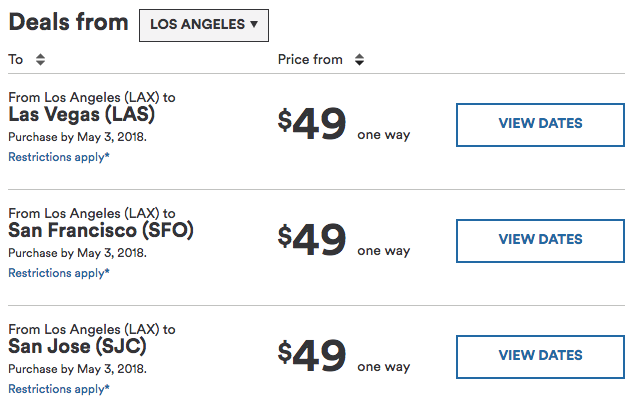This screenshot has width=636, height=419.
Task: Open Restrictions apply under San Jose
Action: (x=59, y=389)
